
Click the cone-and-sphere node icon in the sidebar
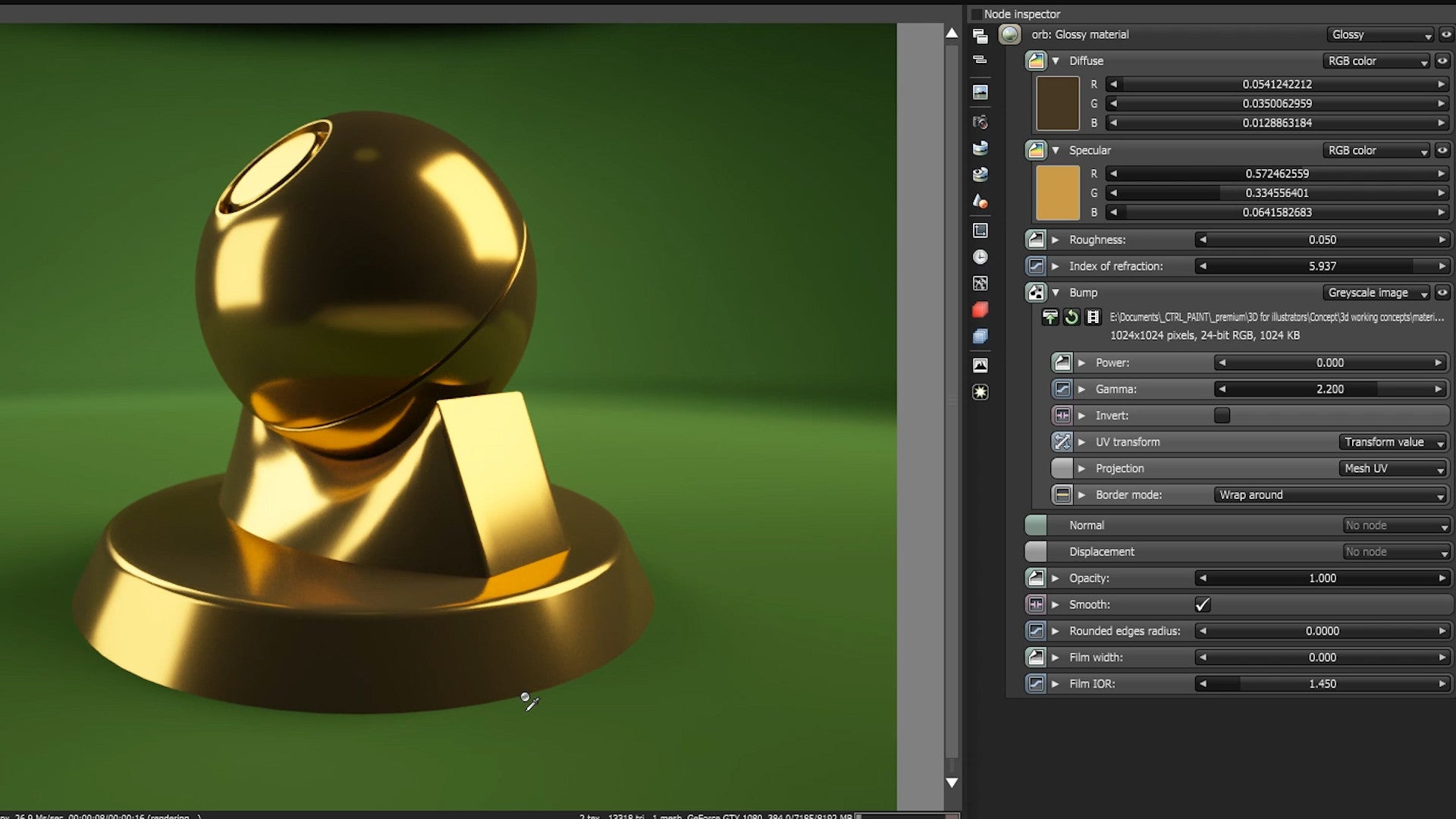[x=981, y=201]
